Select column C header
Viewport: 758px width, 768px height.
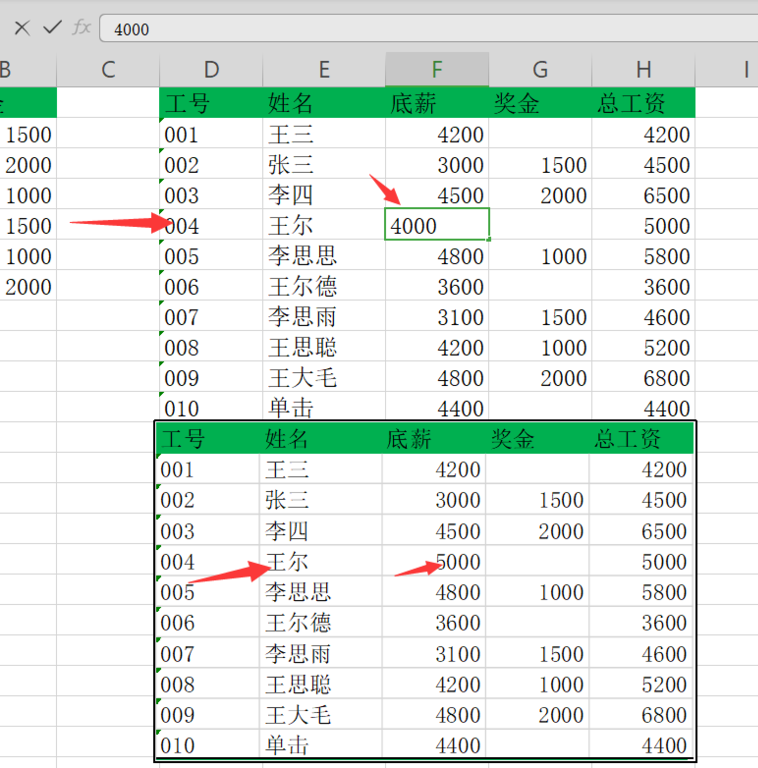coord(108,69)
